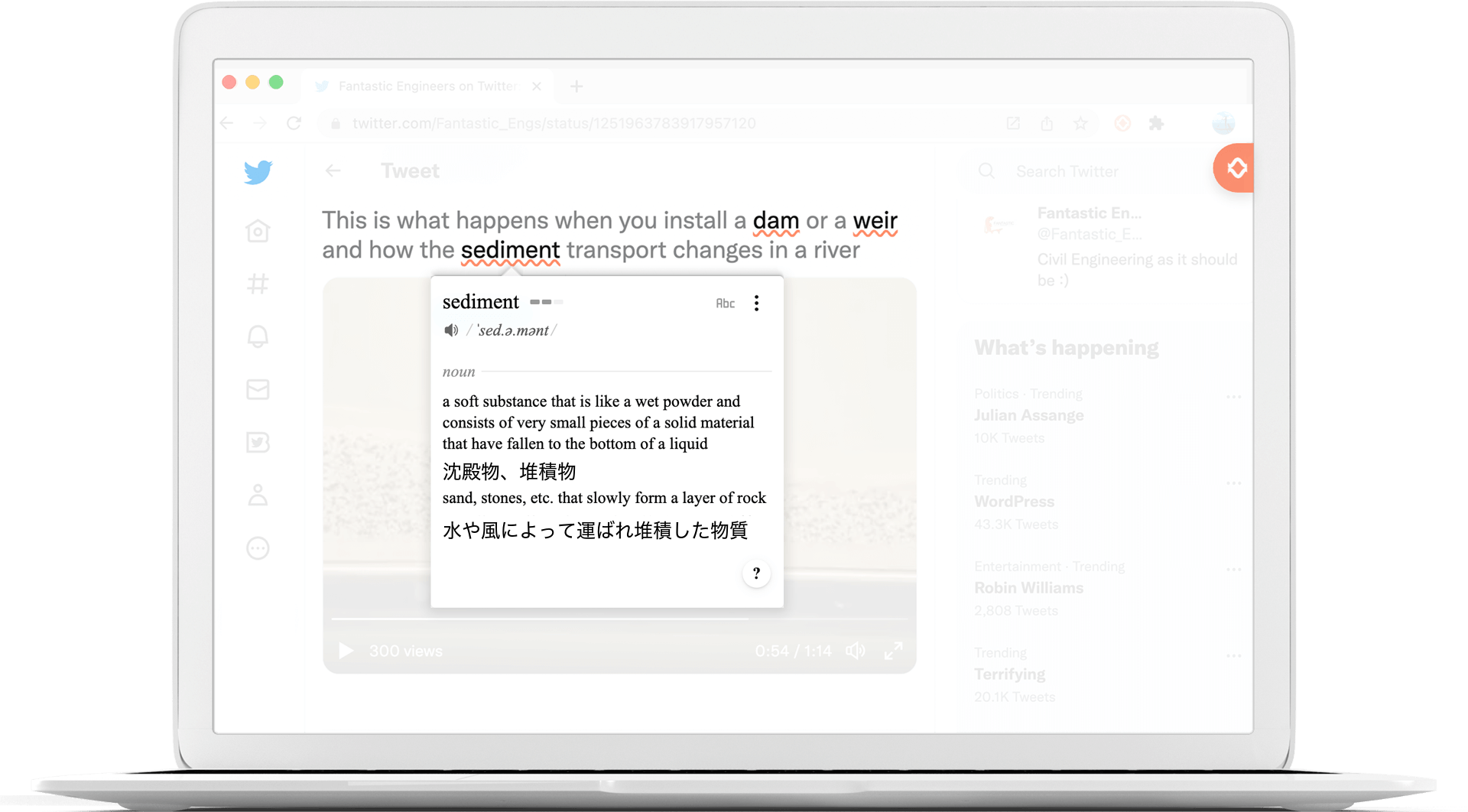Click the Fantastic Engineers avatar
This screenshot has width=1468, height=812.
pos(999,224)
